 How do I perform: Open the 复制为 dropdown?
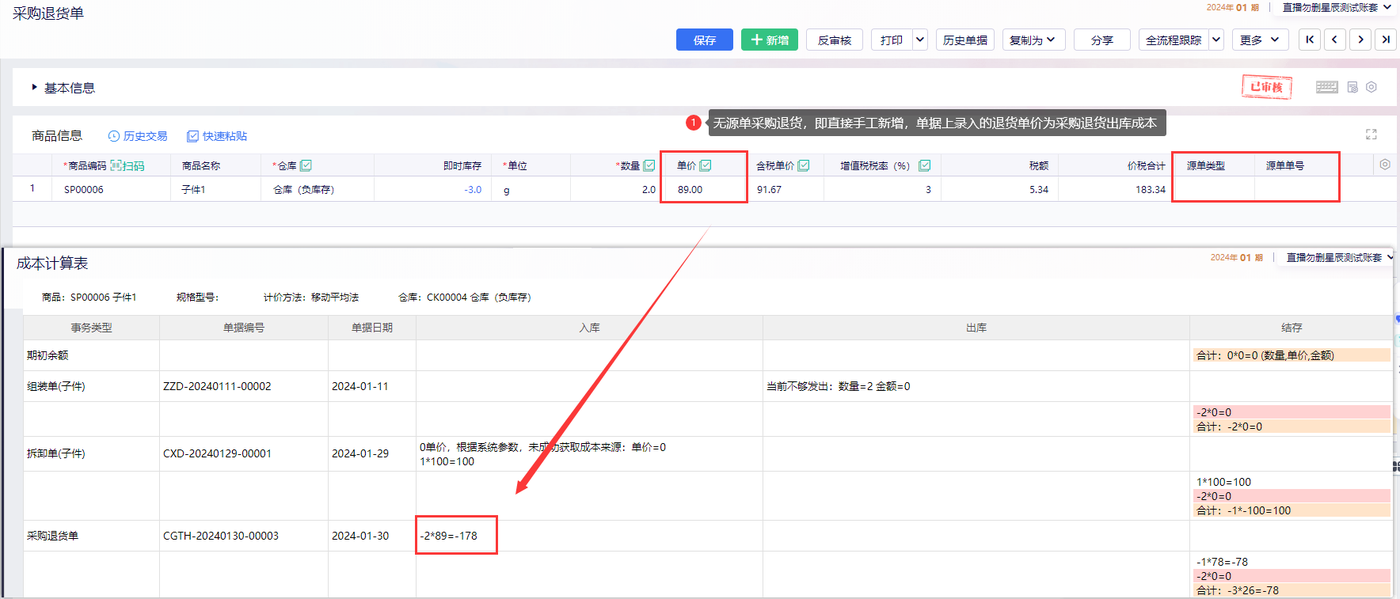(1034, 40)
